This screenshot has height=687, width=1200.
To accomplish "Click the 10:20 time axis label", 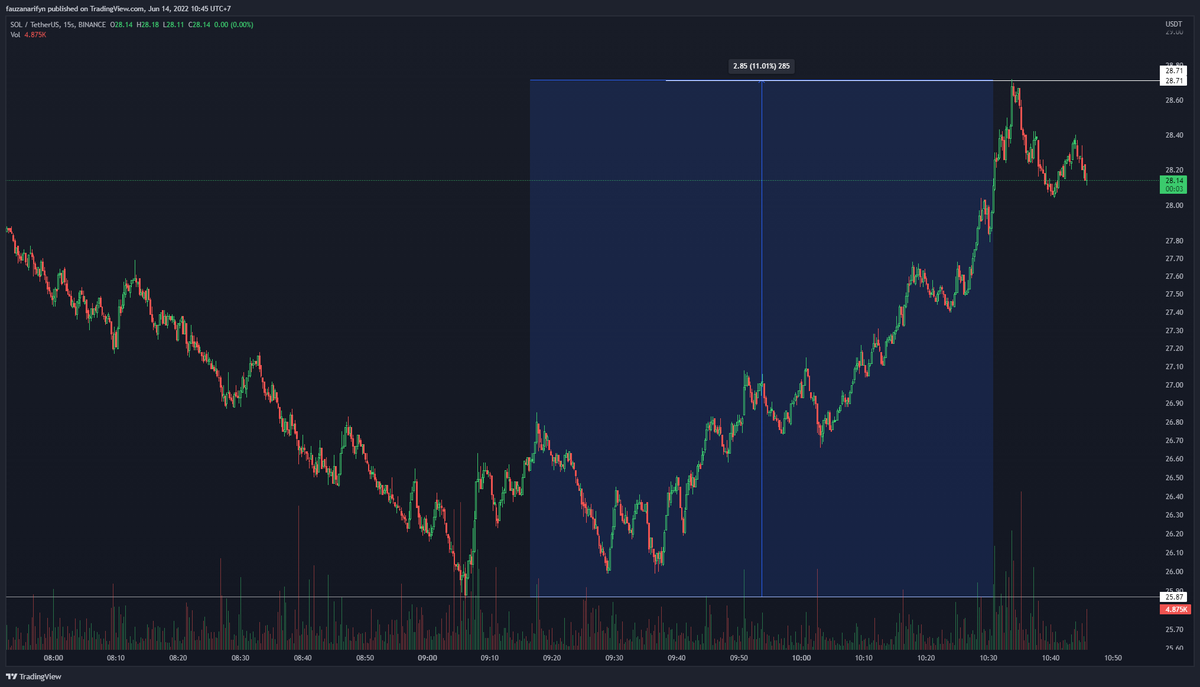I will point(926,658).
